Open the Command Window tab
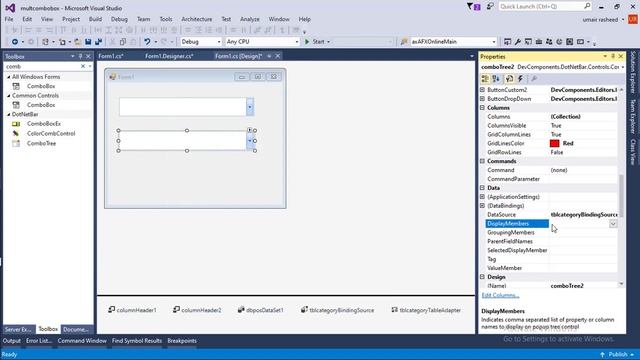This screenshot has width=640, height=360. click(x=82, y=341)
